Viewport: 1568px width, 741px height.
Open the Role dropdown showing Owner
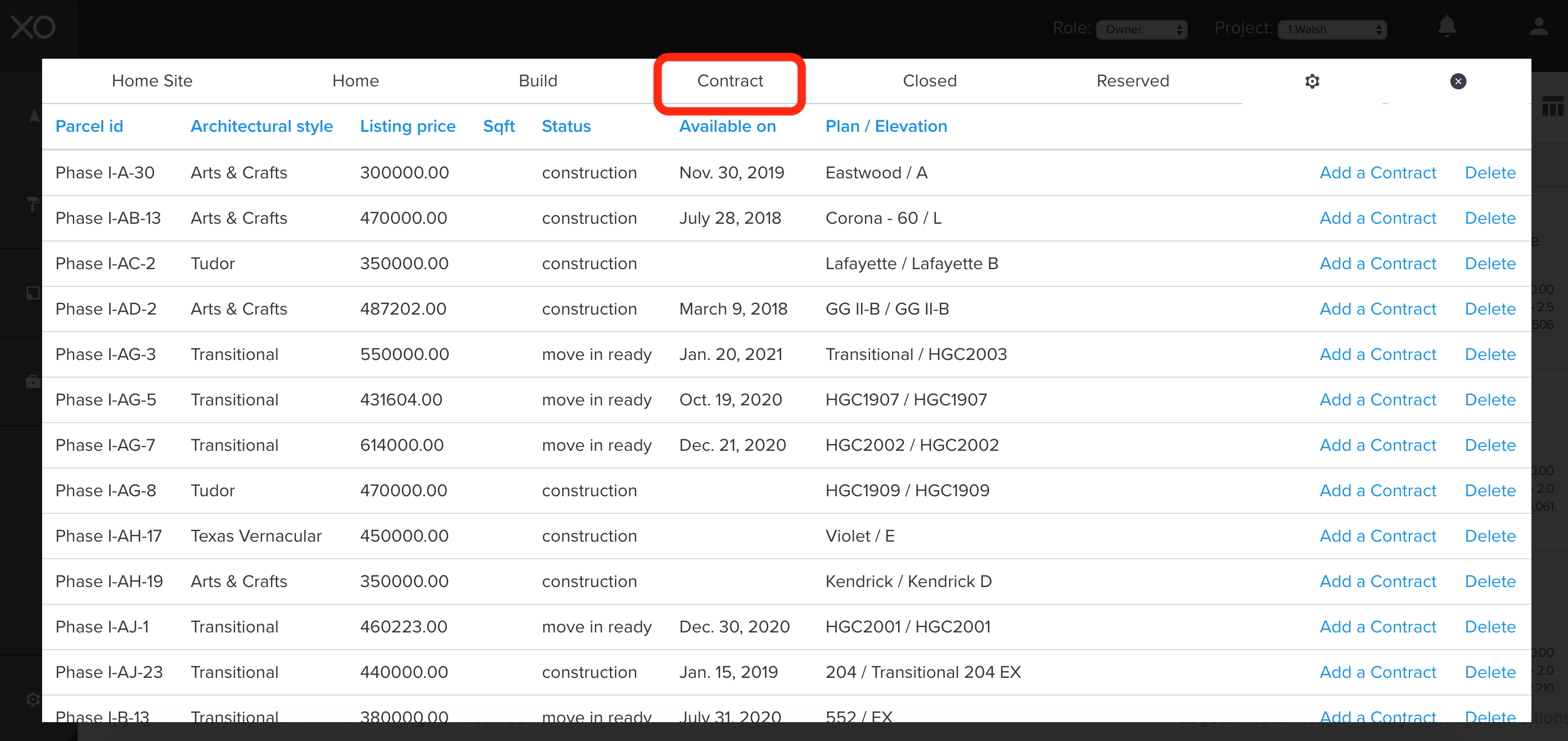1141,29
